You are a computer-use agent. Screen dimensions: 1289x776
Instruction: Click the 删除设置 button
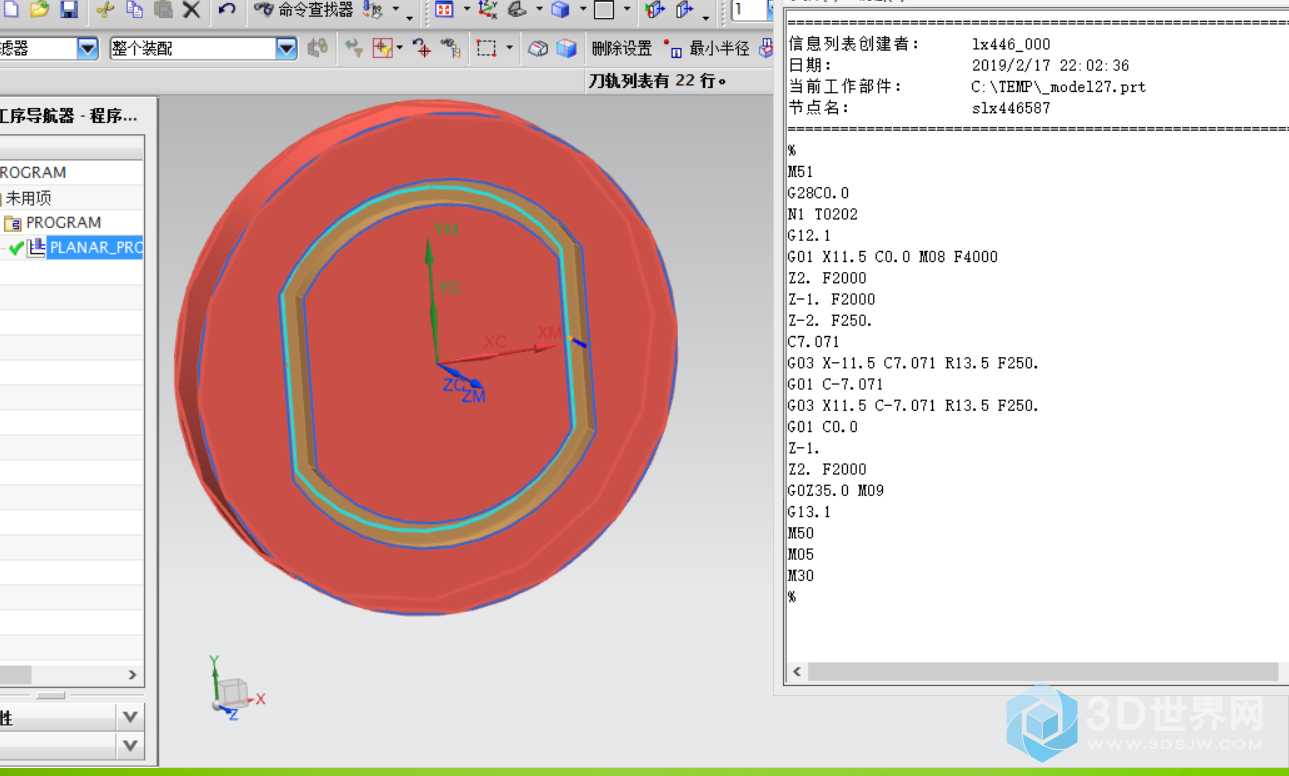[621, 48]
